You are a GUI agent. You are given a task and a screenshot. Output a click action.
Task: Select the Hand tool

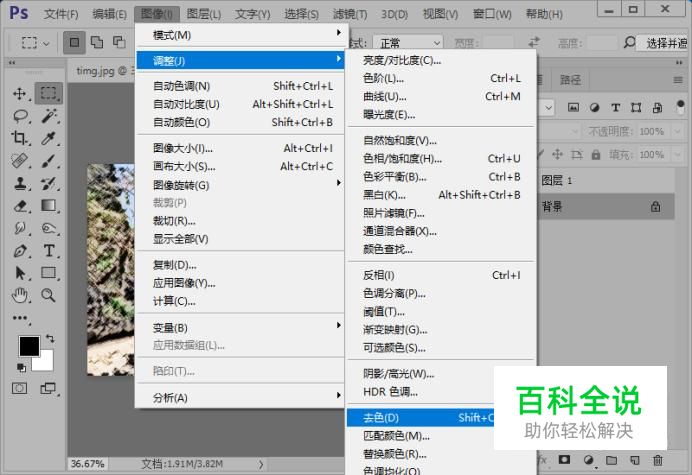click(x=20, y=295)
